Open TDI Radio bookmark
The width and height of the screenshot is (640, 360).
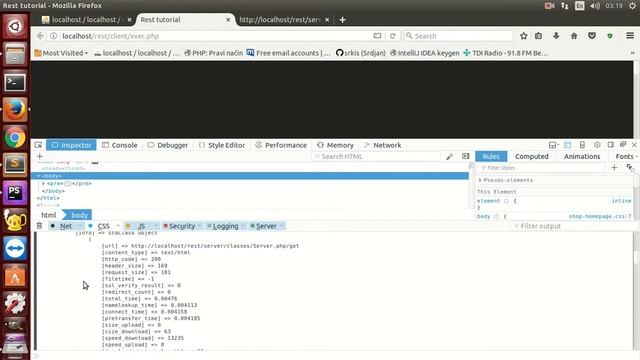(505, 53)
